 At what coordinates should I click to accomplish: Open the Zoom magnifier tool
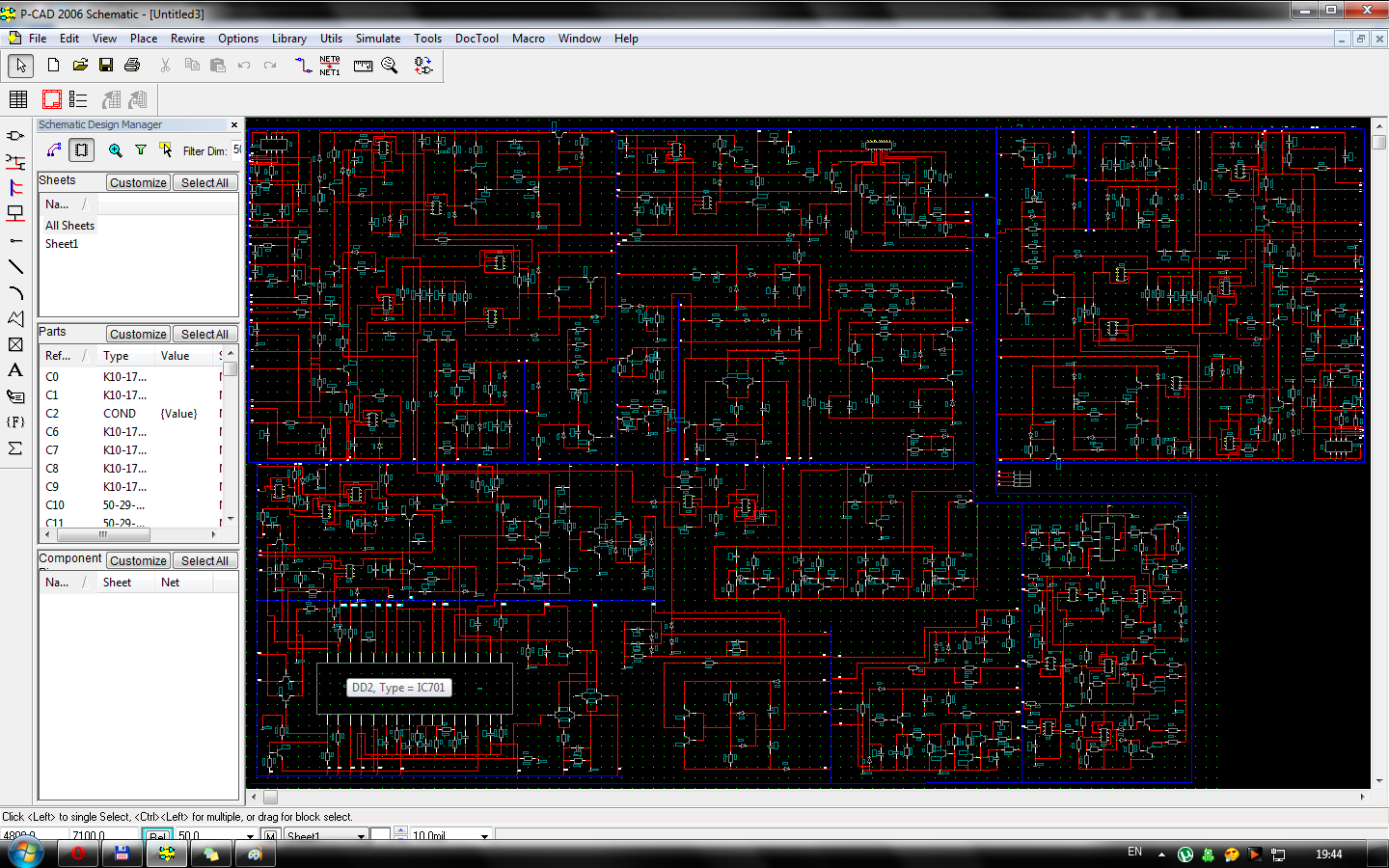[390, 65]
